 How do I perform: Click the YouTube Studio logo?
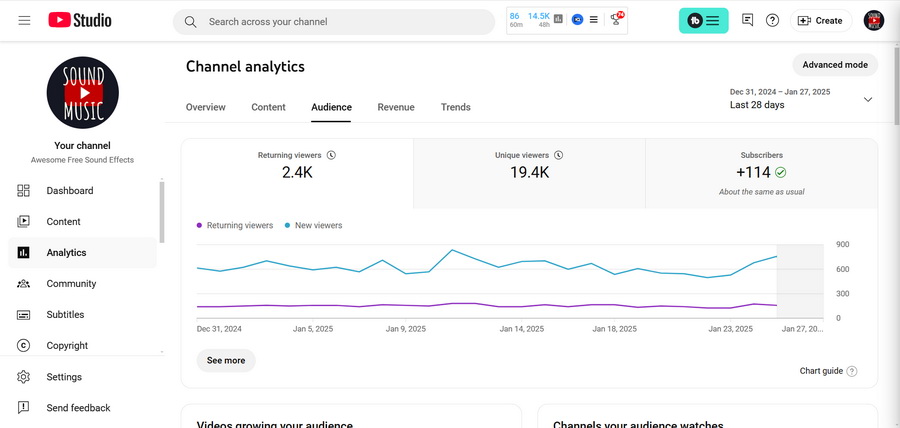point(80,21)
